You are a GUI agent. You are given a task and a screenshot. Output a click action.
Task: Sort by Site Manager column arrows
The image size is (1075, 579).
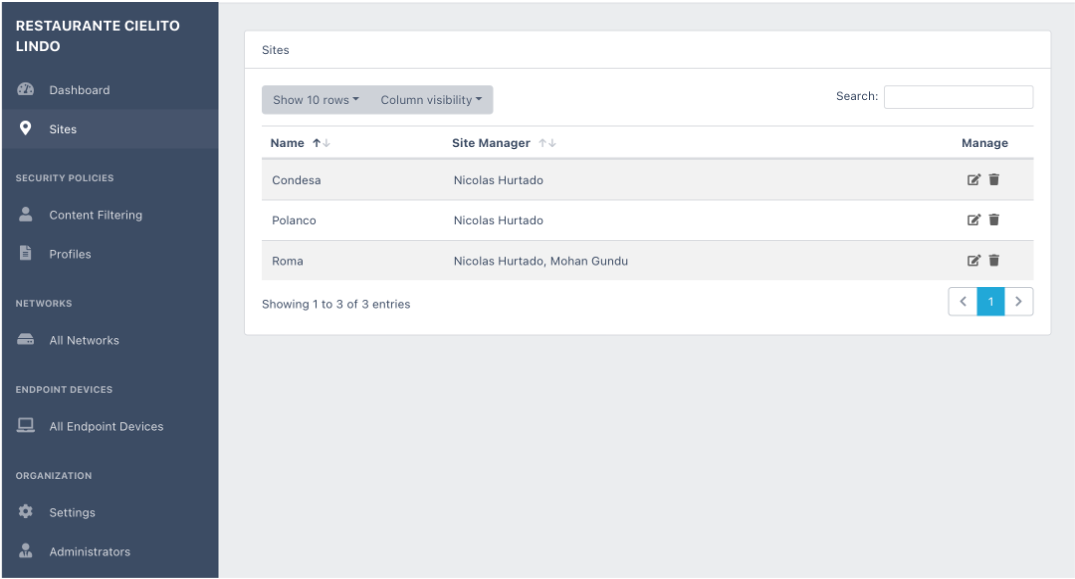[547, 143]
